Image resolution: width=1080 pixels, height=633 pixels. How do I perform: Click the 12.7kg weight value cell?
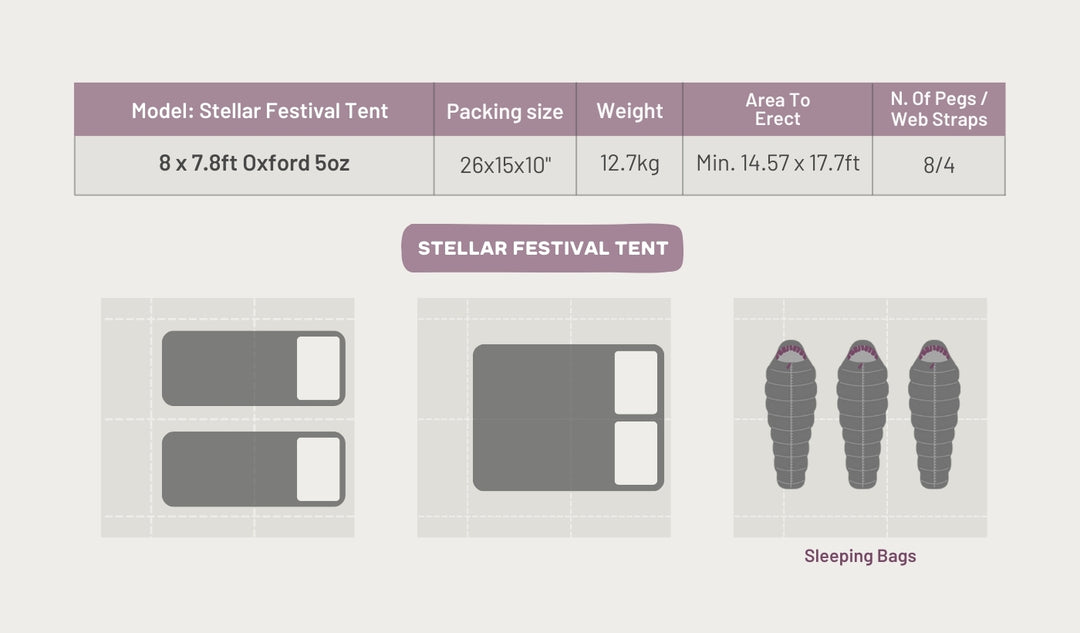629,163
